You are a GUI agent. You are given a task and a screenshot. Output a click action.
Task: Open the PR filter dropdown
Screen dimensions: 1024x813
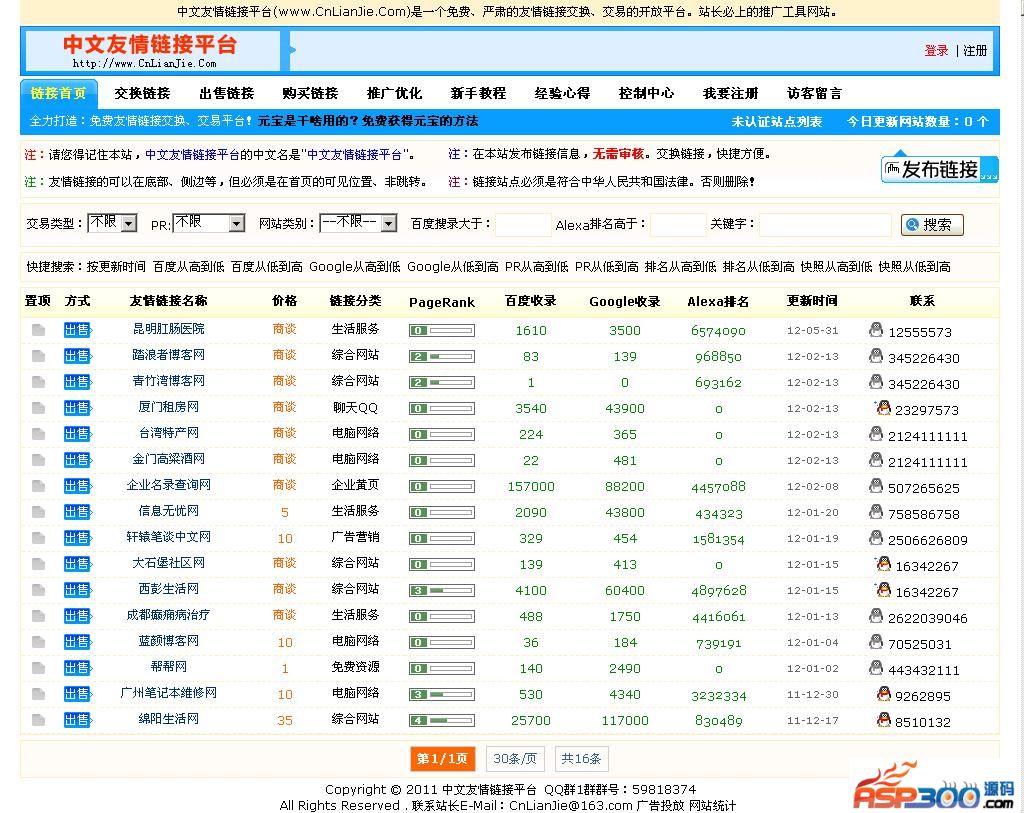tap(209, 223)
